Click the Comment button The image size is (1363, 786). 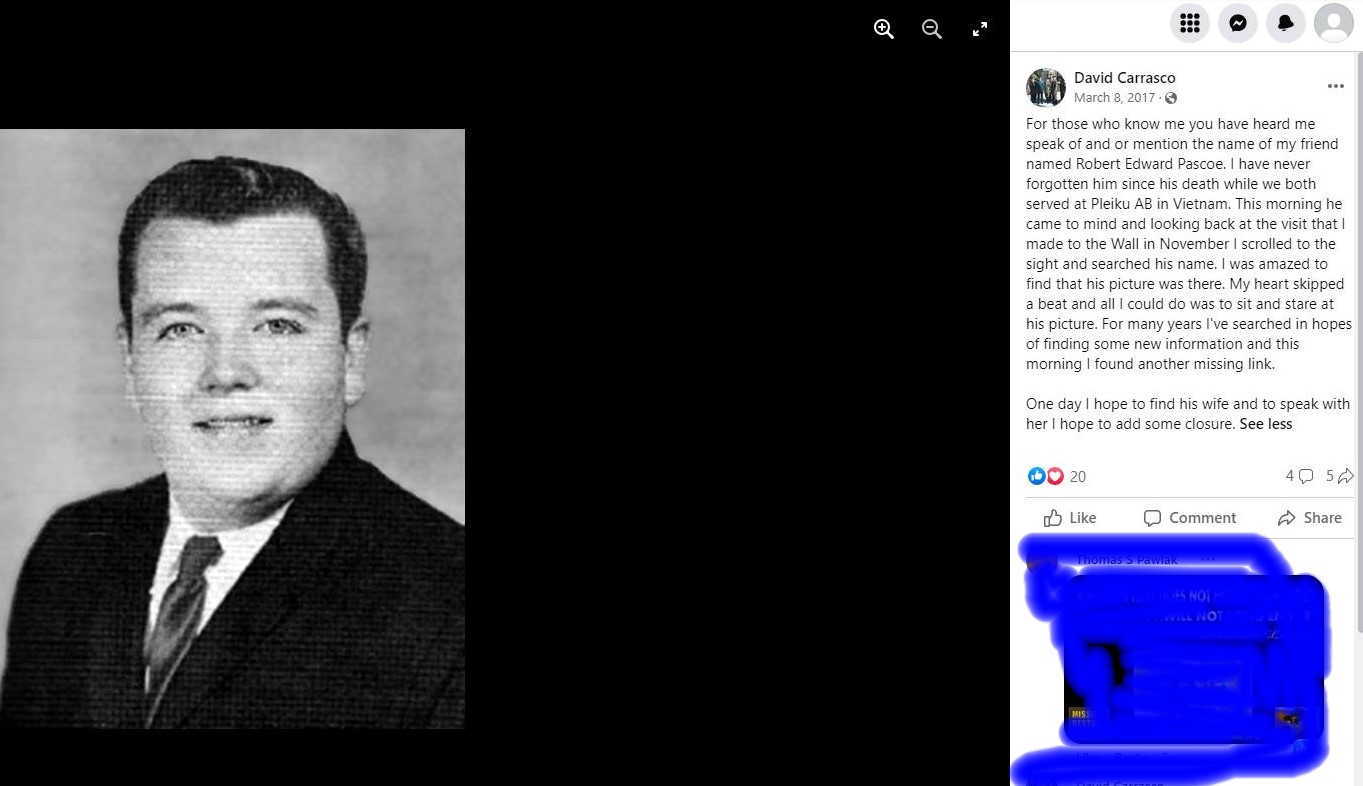1190,518
